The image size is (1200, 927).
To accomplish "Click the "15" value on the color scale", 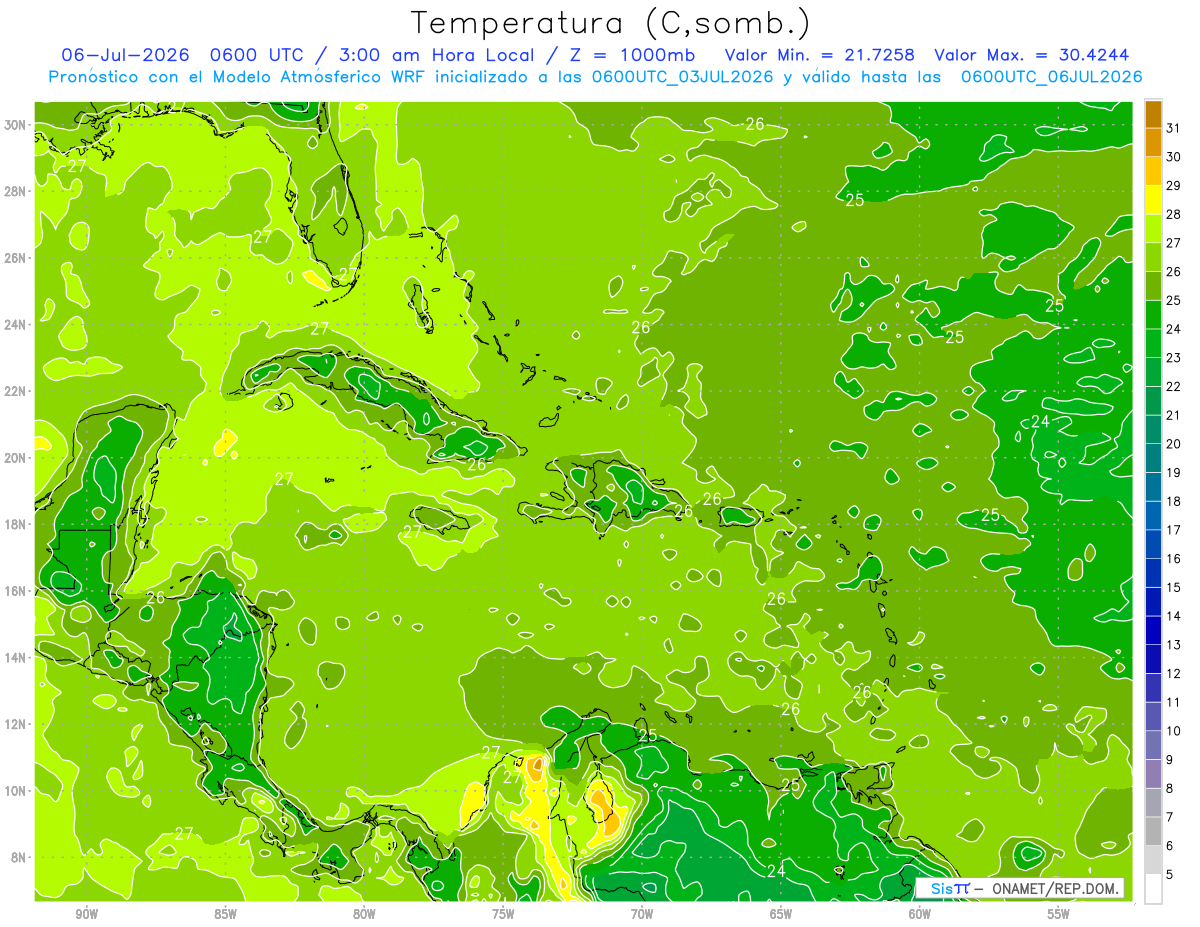I will (x=1174, y=587).
